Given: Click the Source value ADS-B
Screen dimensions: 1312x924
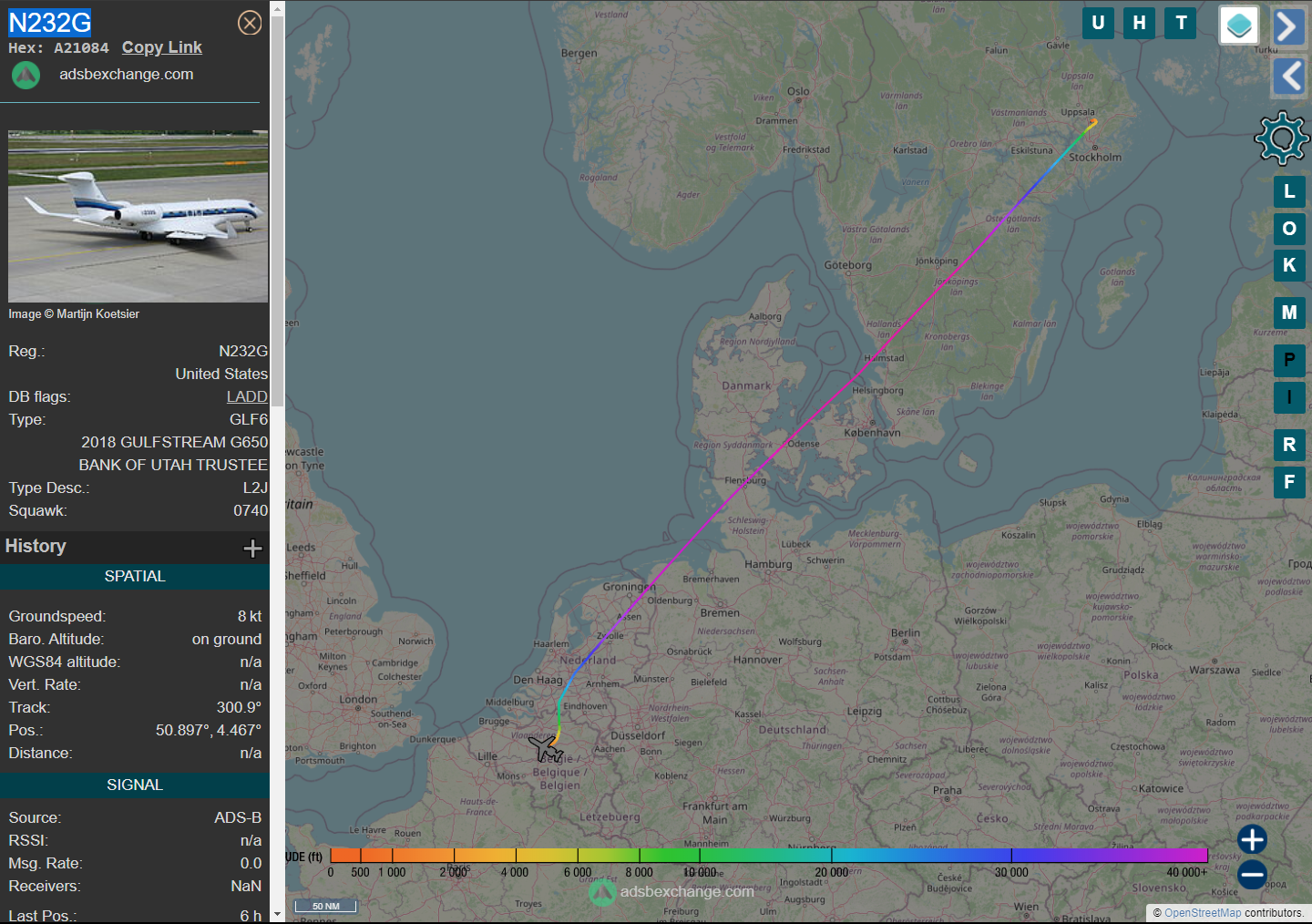Looking at the screenshot, I should (238, 817).
